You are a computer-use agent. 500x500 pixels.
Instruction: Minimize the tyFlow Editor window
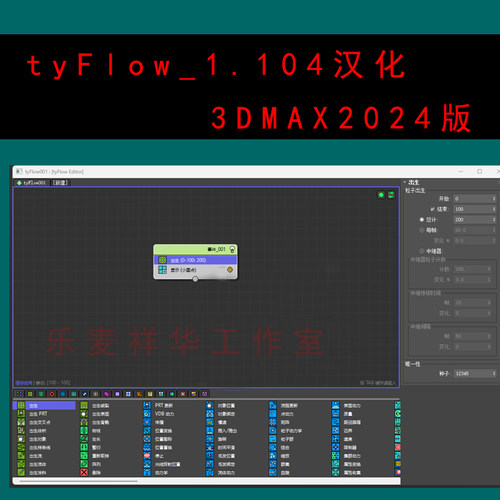(461, 171)
